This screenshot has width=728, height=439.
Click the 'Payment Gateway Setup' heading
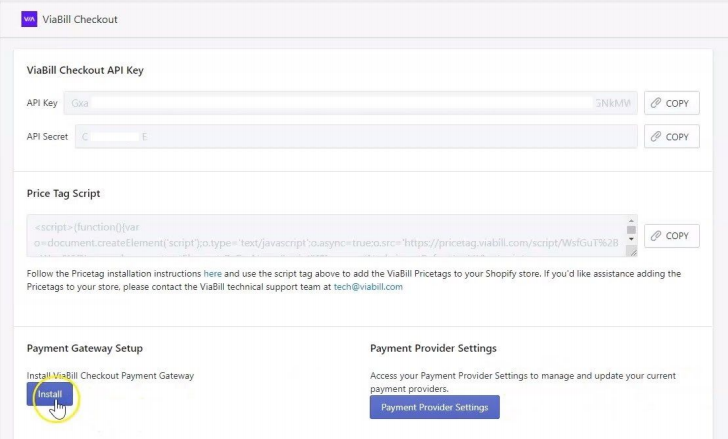pyautogui.click(x=84, y=349)
